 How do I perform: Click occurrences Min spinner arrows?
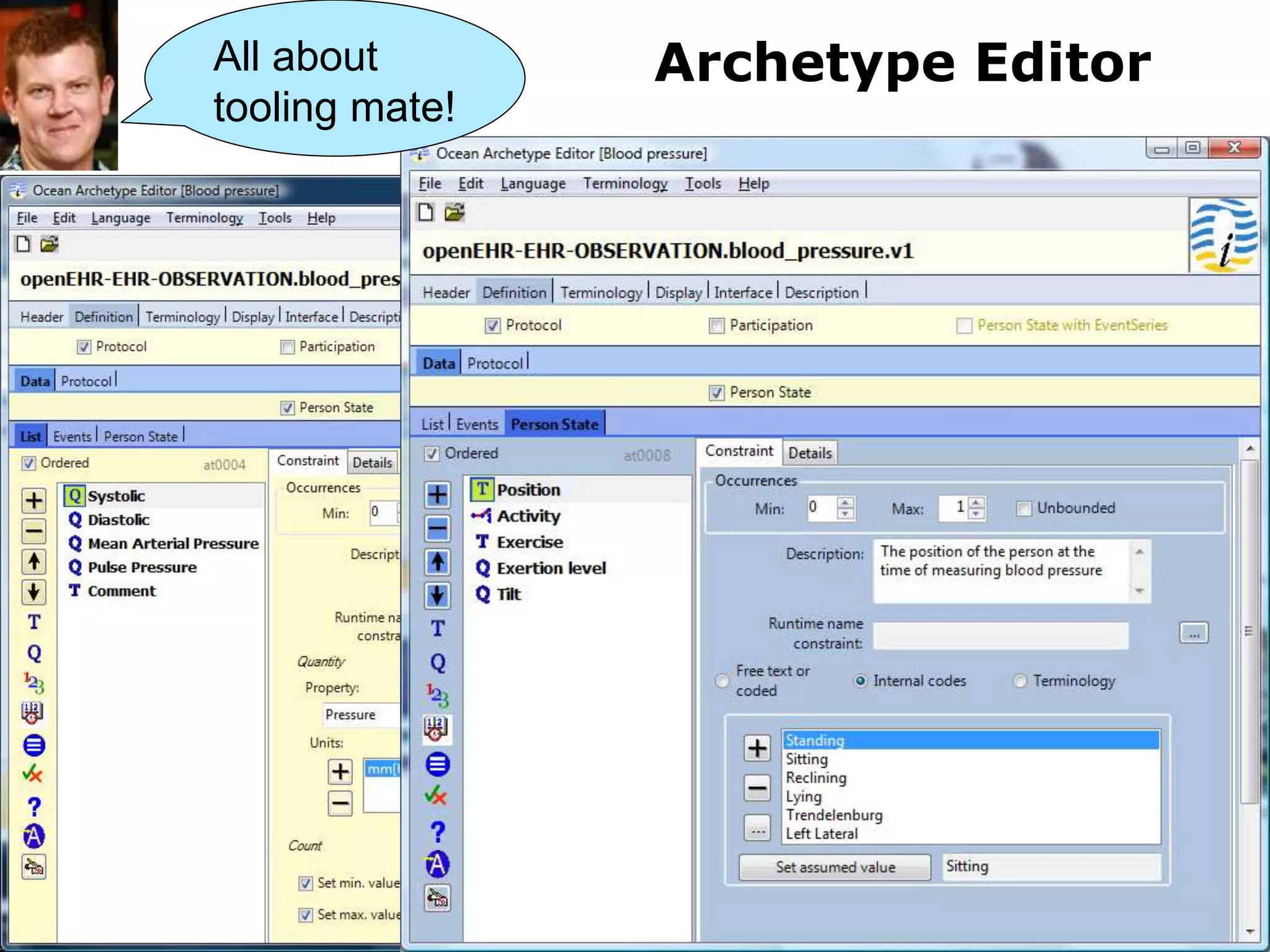tap(845, 508)
